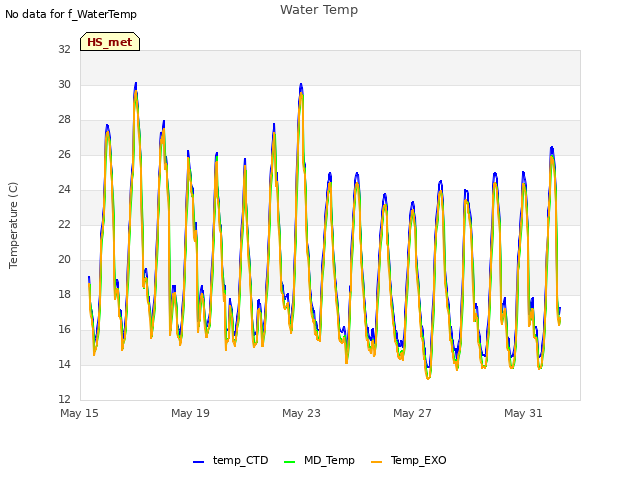The width and height of the screenshot is (640, 480).
Task: Click the 16 y-axis tick label
Action: coord(64,329)
